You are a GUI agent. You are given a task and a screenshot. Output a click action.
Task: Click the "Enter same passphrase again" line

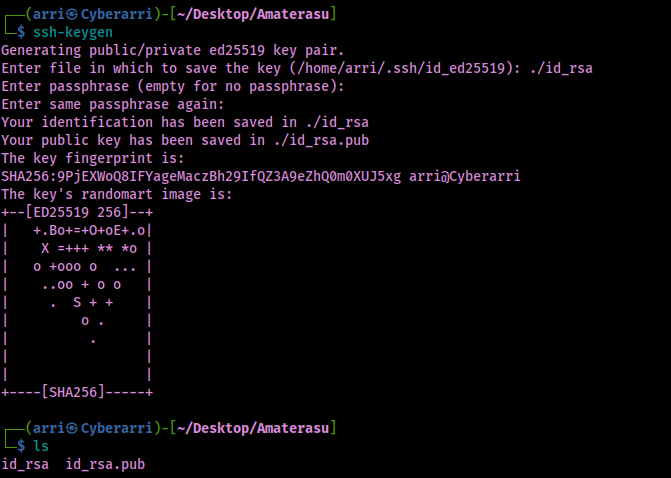coord(112,104)
